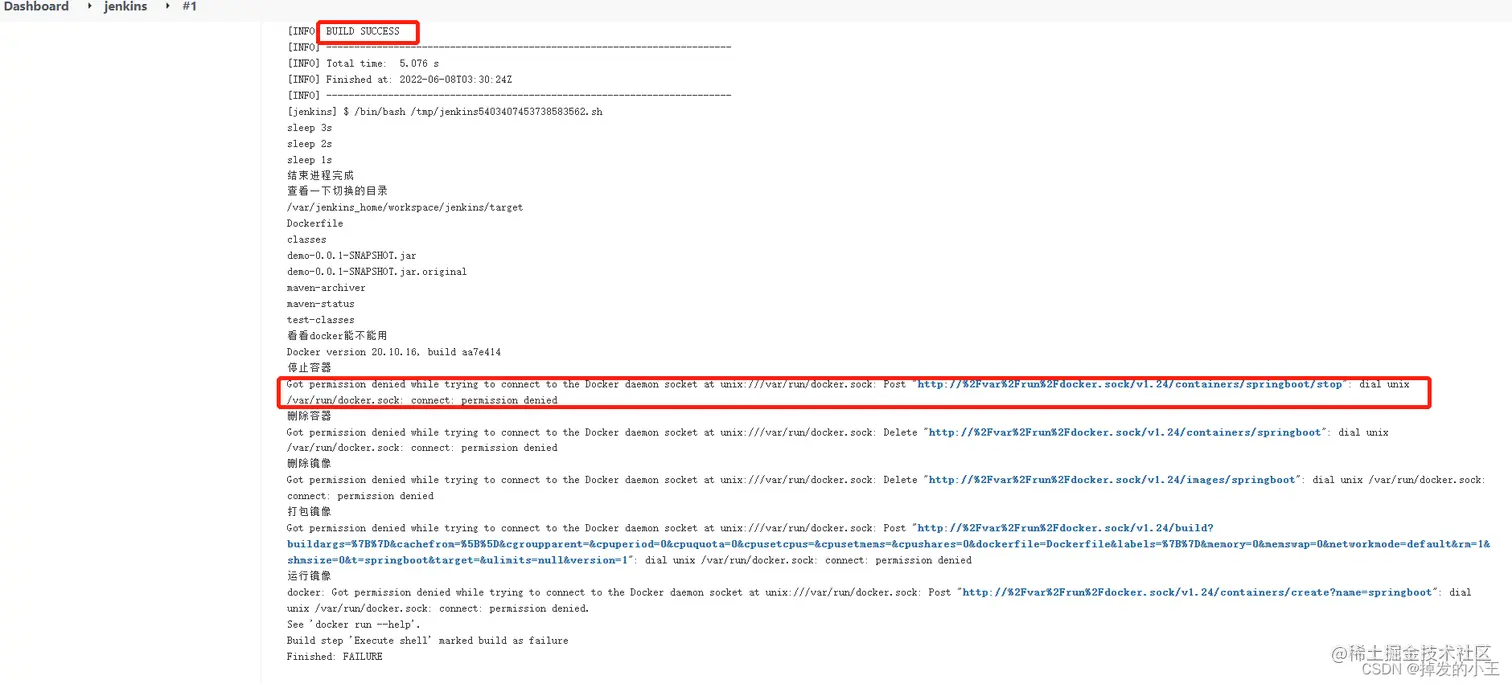The image size is (1512, 684).
Task: Click the '/var/jenkins_home/workspace/jenkins/target' path line
Action: click(405, 208)
